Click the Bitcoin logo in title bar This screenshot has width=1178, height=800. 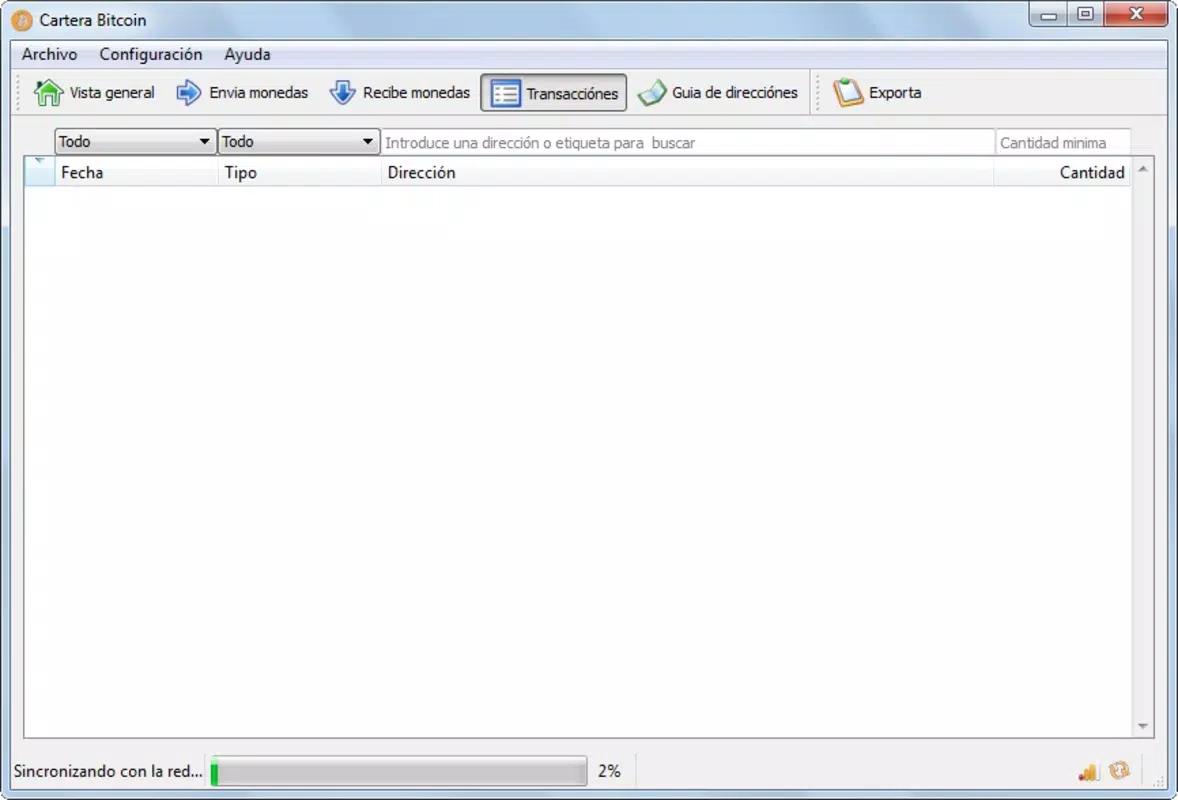click(x=22, y=20)
